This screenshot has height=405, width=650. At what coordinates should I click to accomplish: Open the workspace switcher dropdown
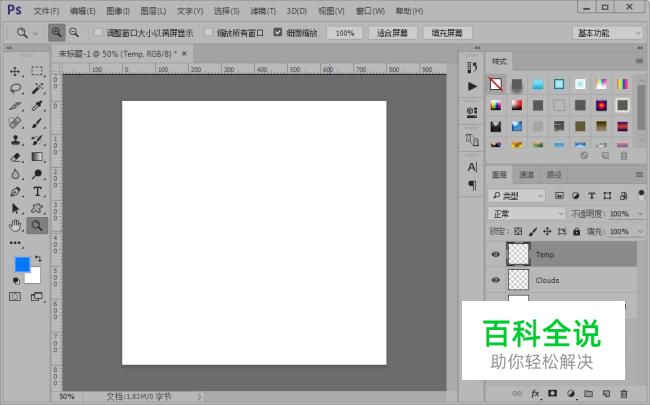coord(608,33)
